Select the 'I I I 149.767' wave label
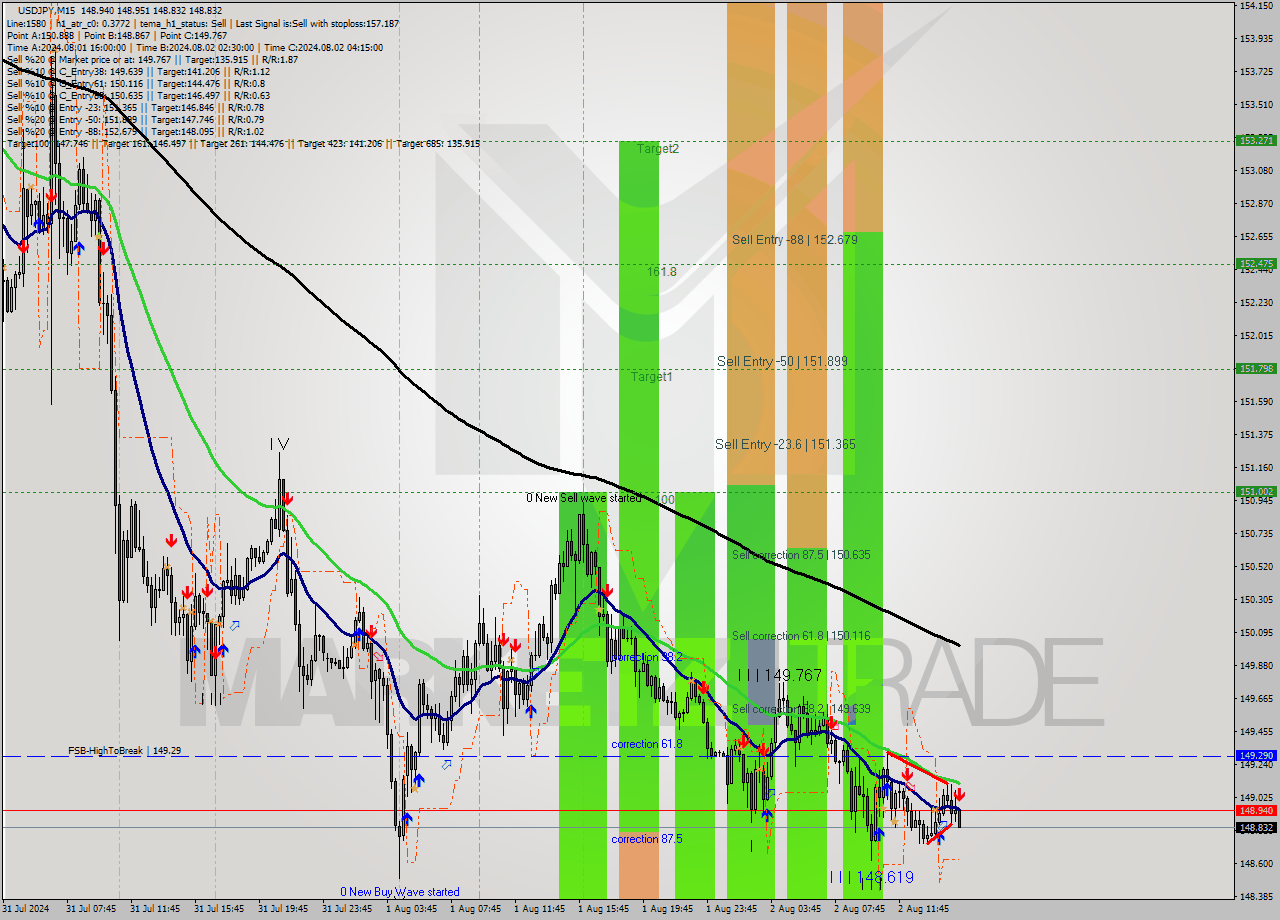Screen dimensions: 1280x920 [780, 676]
